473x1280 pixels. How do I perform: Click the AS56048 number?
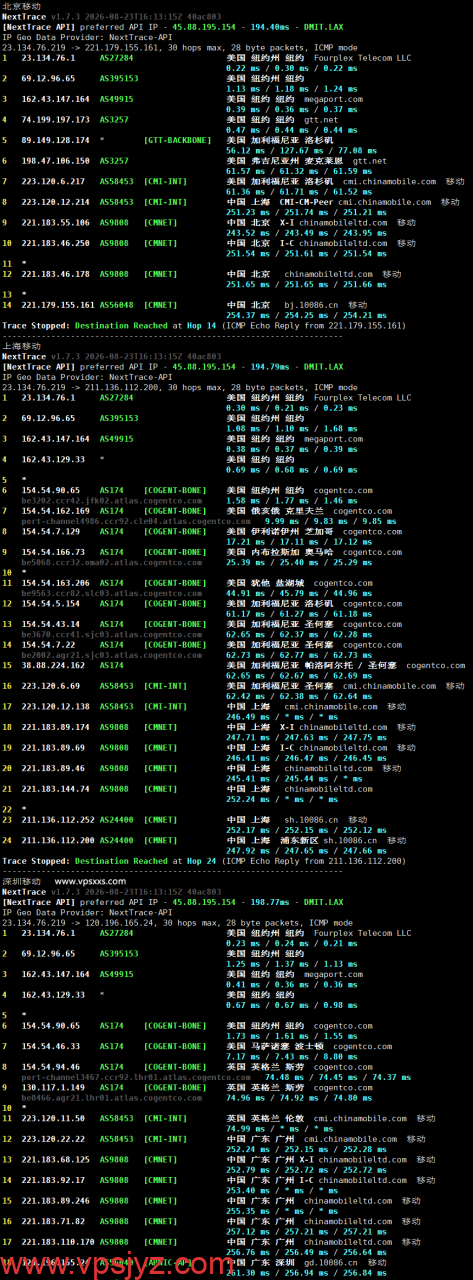click(x=119, y=304)
